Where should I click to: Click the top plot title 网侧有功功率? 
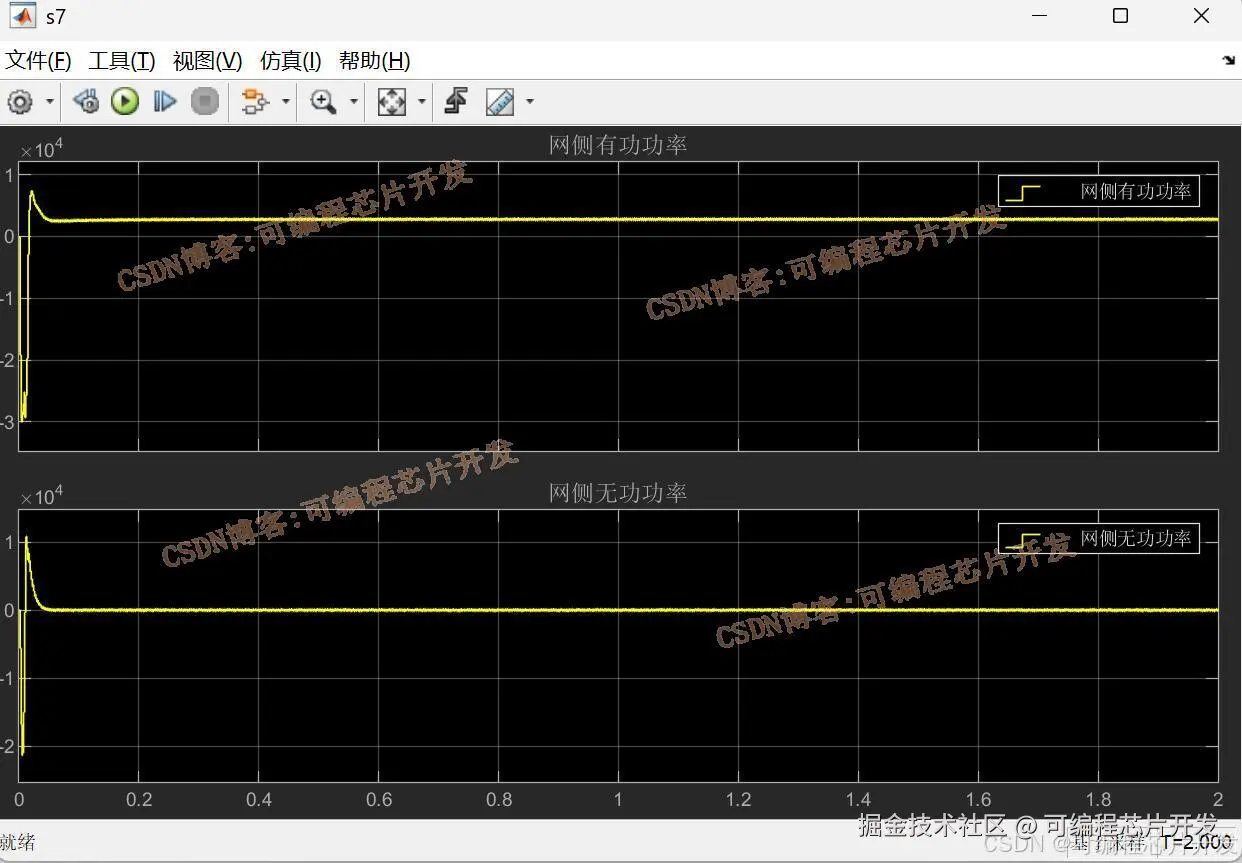point(618,145)
